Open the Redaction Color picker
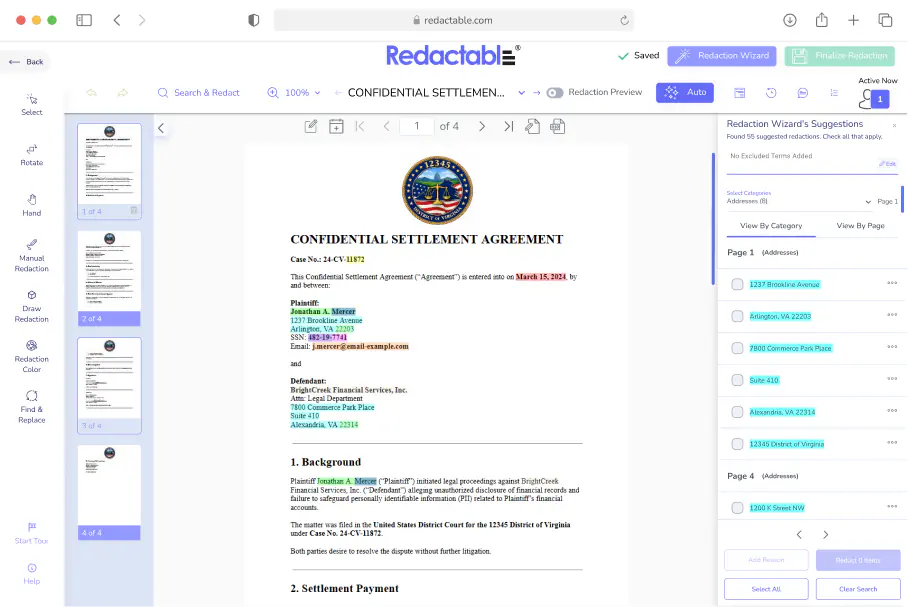 coord(32,357)
